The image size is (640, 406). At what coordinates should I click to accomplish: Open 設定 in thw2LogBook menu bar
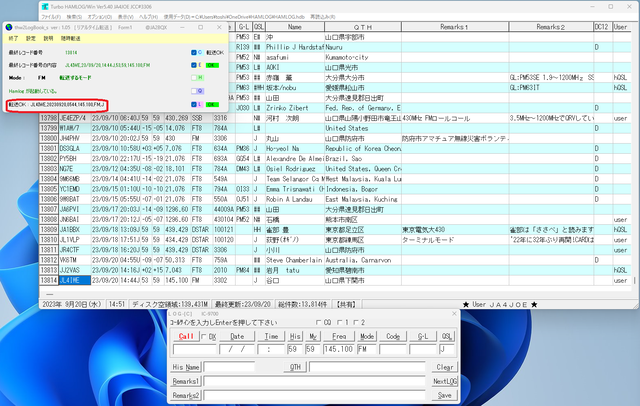[x=31, y=38]
